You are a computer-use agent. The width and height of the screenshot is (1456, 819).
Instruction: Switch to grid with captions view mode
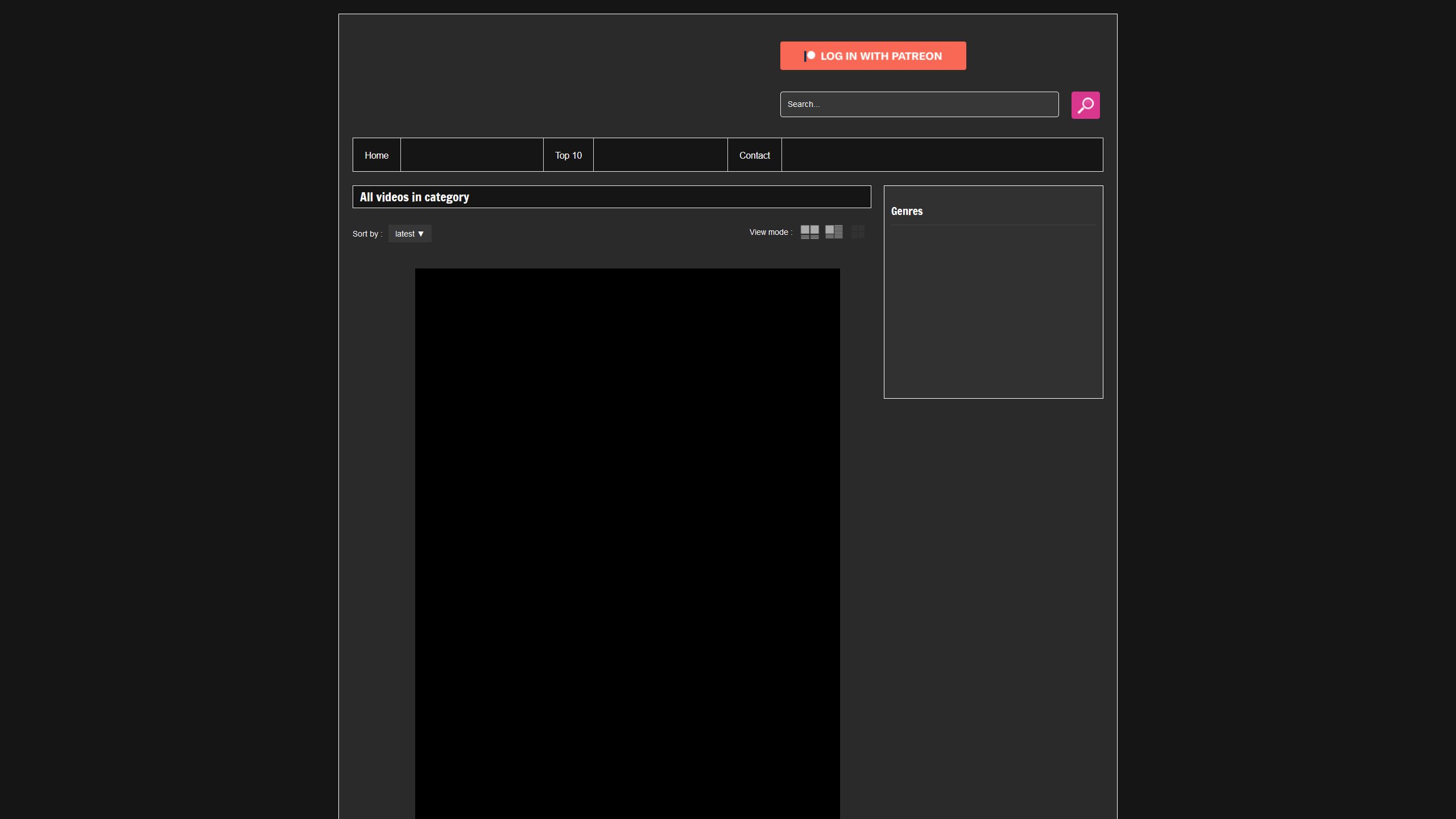[x=810, y=232]
